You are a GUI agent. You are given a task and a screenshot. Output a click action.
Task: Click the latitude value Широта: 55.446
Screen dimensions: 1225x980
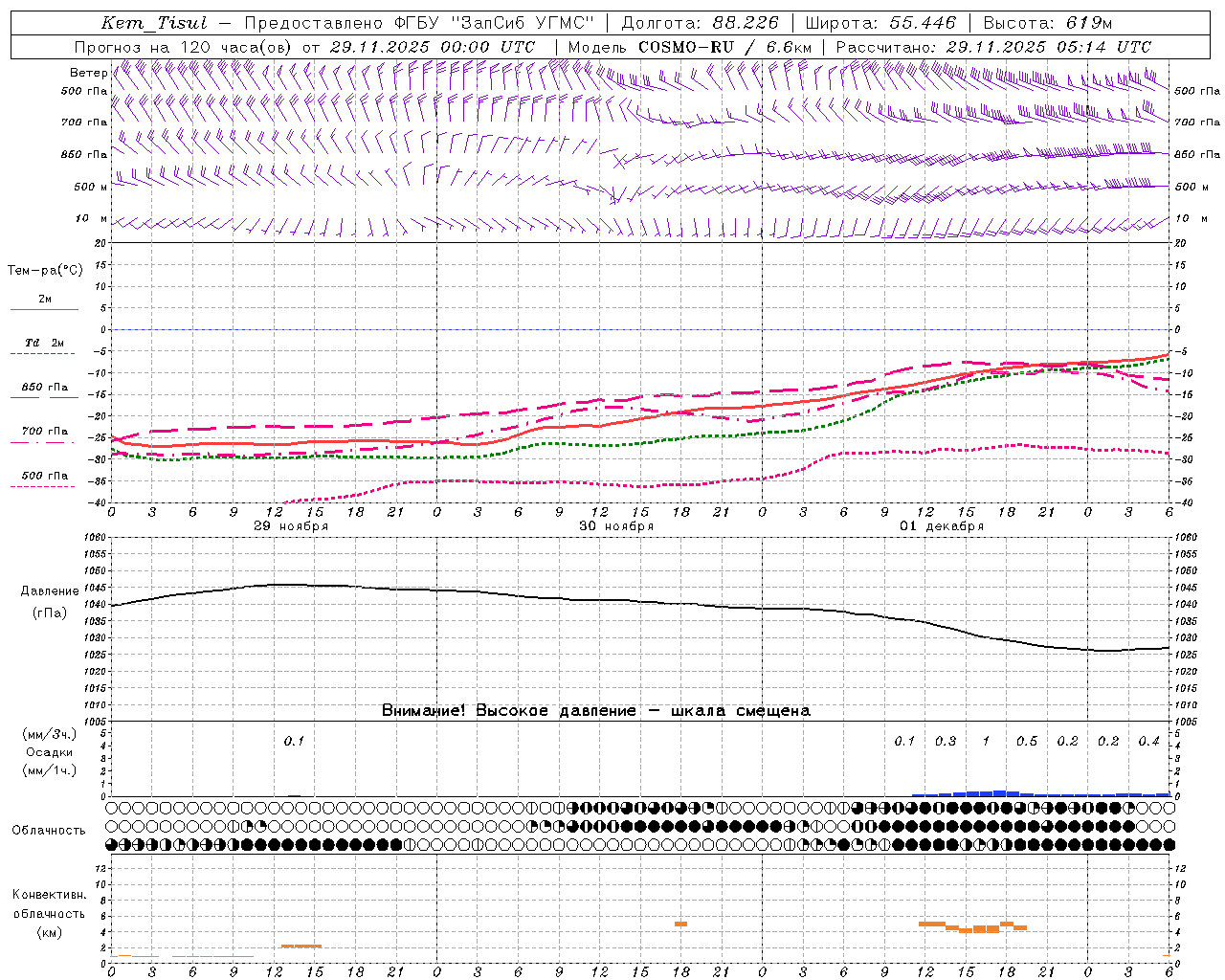pyautogui.click(x=880, y=23)
